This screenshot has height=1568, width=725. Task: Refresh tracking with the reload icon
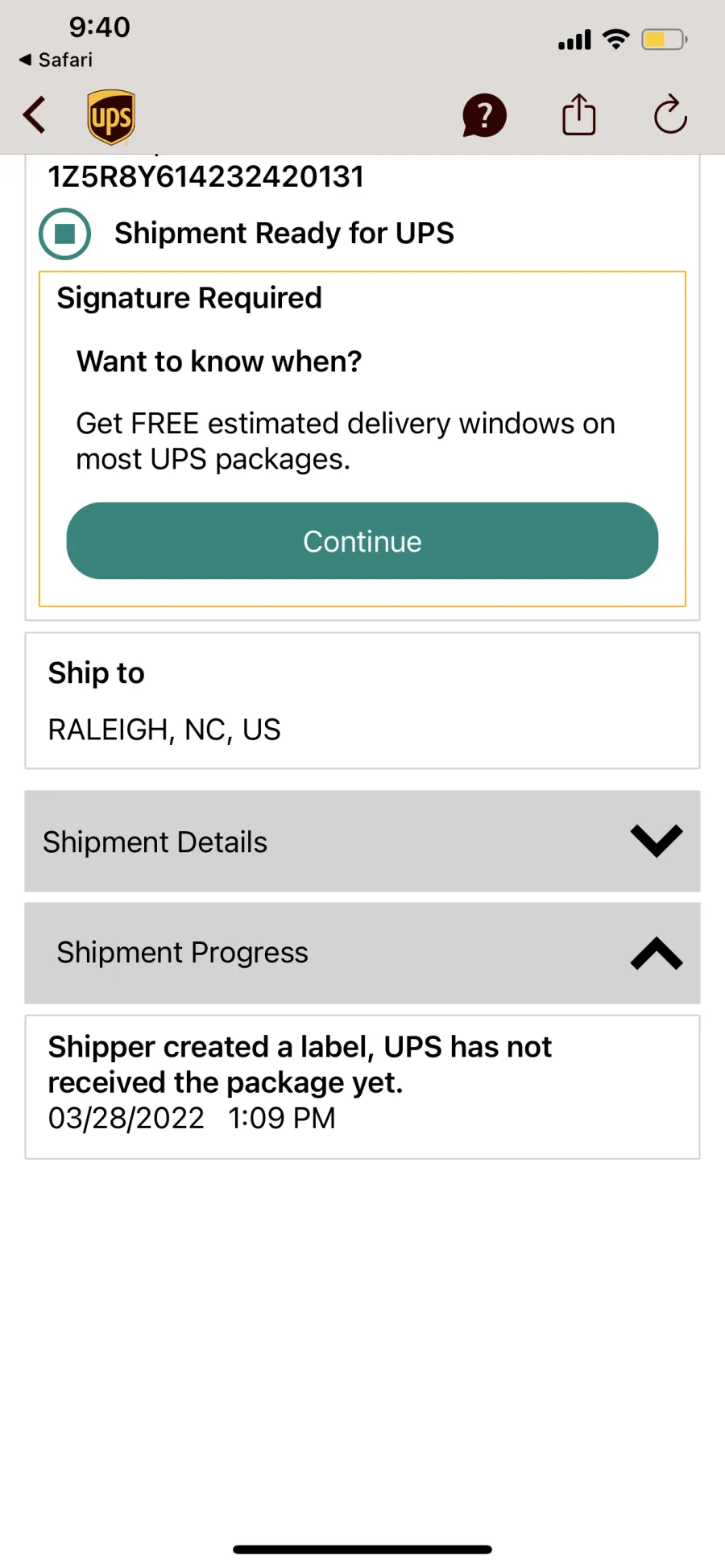coord(670,115)
